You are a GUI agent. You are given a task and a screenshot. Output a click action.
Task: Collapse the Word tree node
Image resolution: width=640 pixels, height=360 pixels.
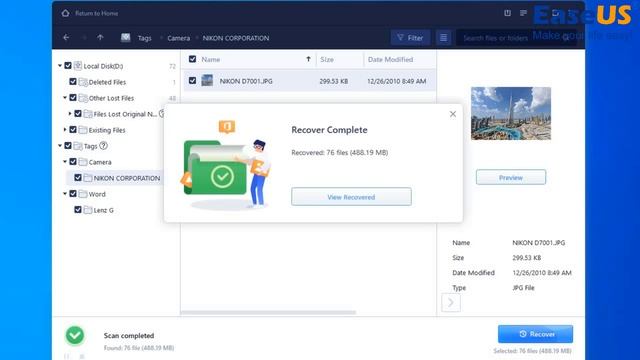(65, 193)
